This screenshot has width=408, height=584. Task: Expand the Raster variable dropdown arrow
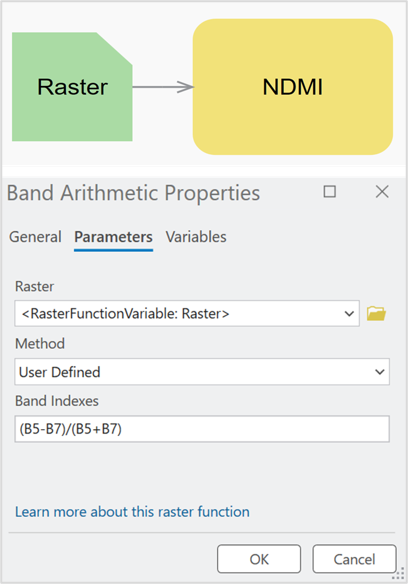pos(349,314)
